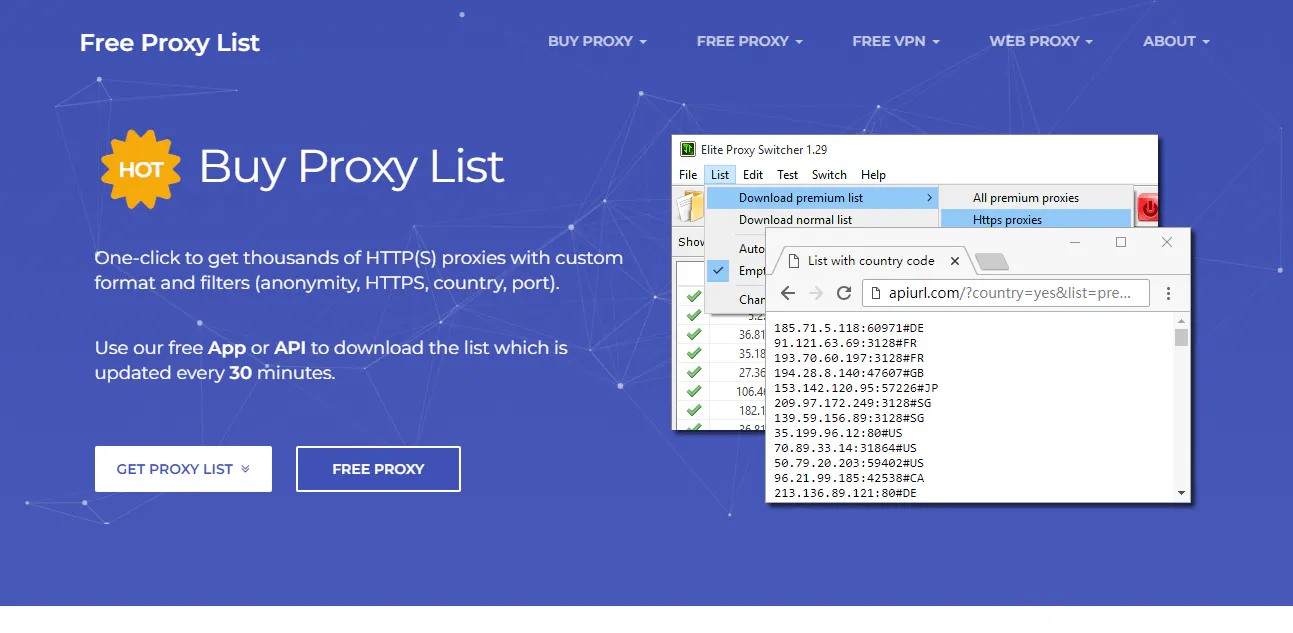Click the Free Proxy List site logo
The width and height of the screenshot is (1293, 633).
click(x=169, y=42)
